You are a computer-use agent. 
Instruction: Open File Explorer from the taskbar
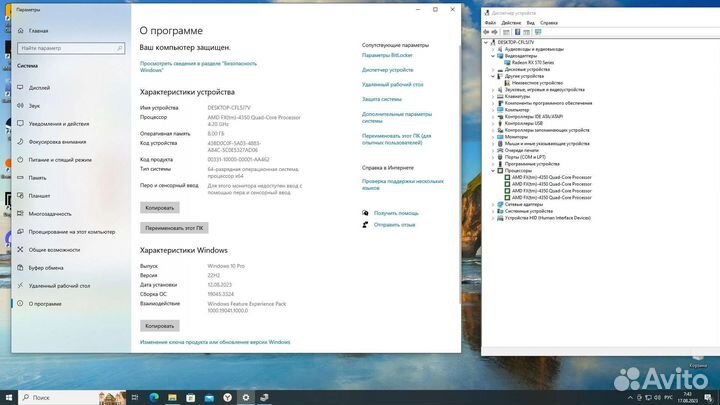(x=172, y=398)
